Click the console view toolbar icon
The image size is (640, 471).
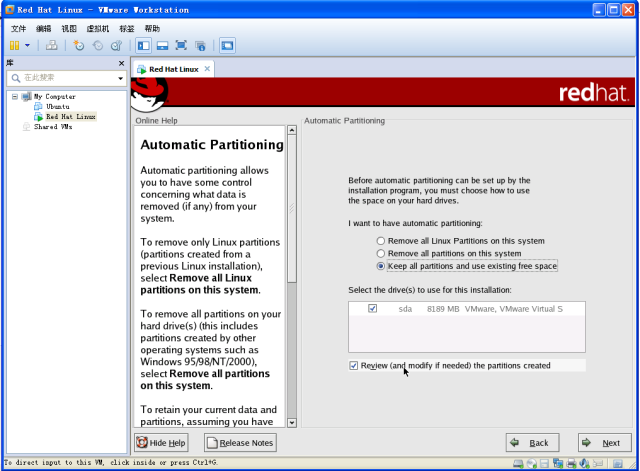click(227, 45)
